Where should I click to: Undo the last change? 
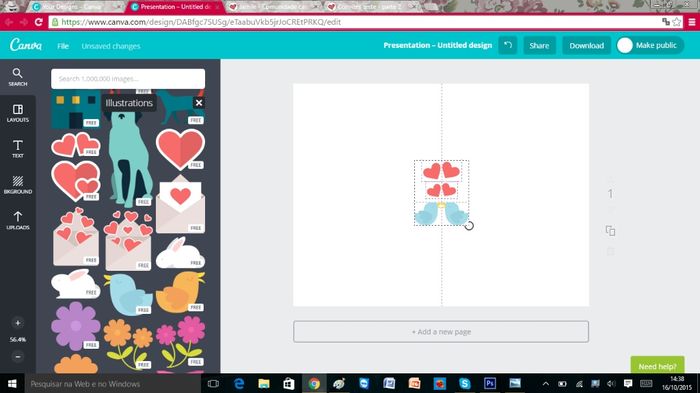[508, 45]
